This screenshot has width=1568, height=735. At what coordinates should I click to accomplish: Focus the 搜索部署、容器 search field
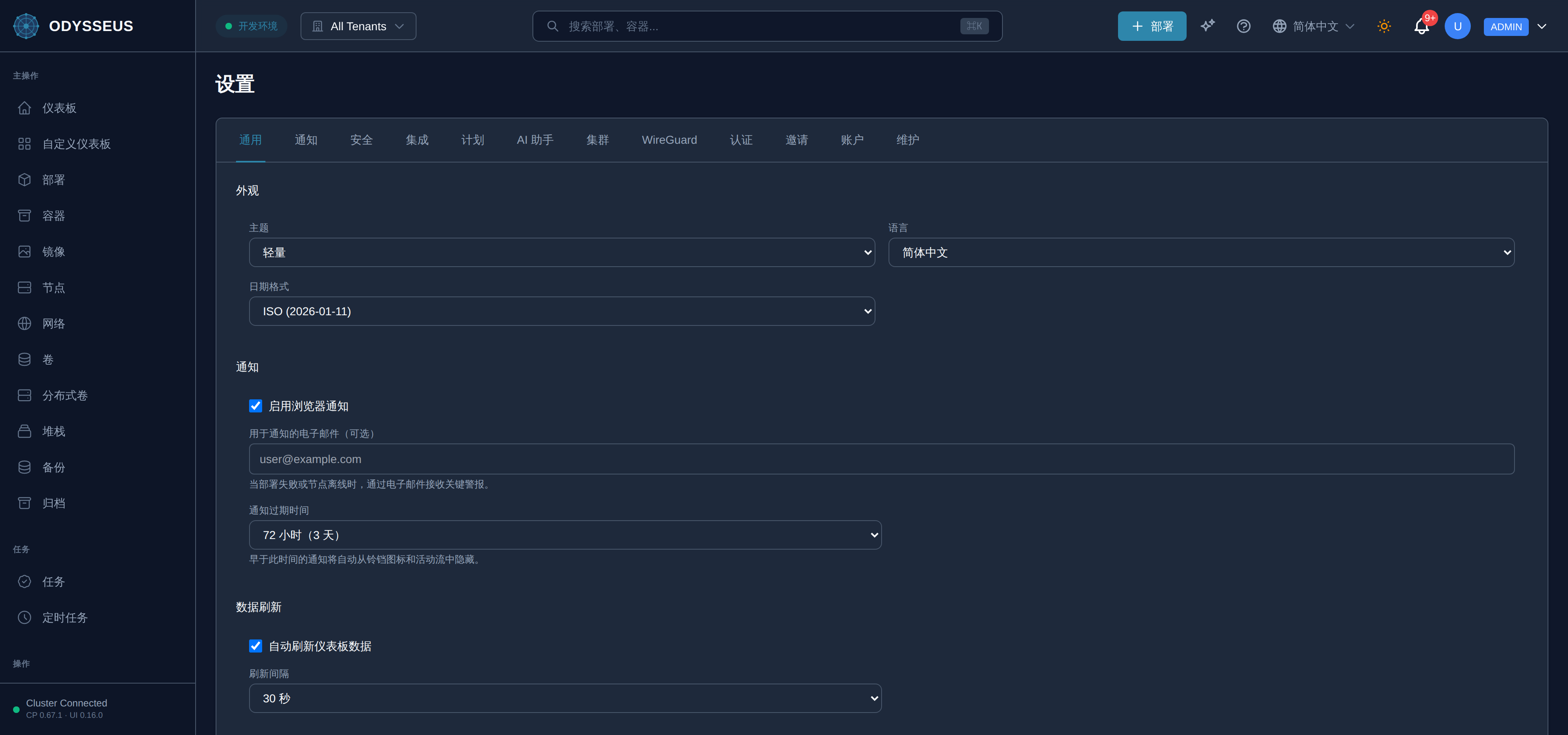767,26
